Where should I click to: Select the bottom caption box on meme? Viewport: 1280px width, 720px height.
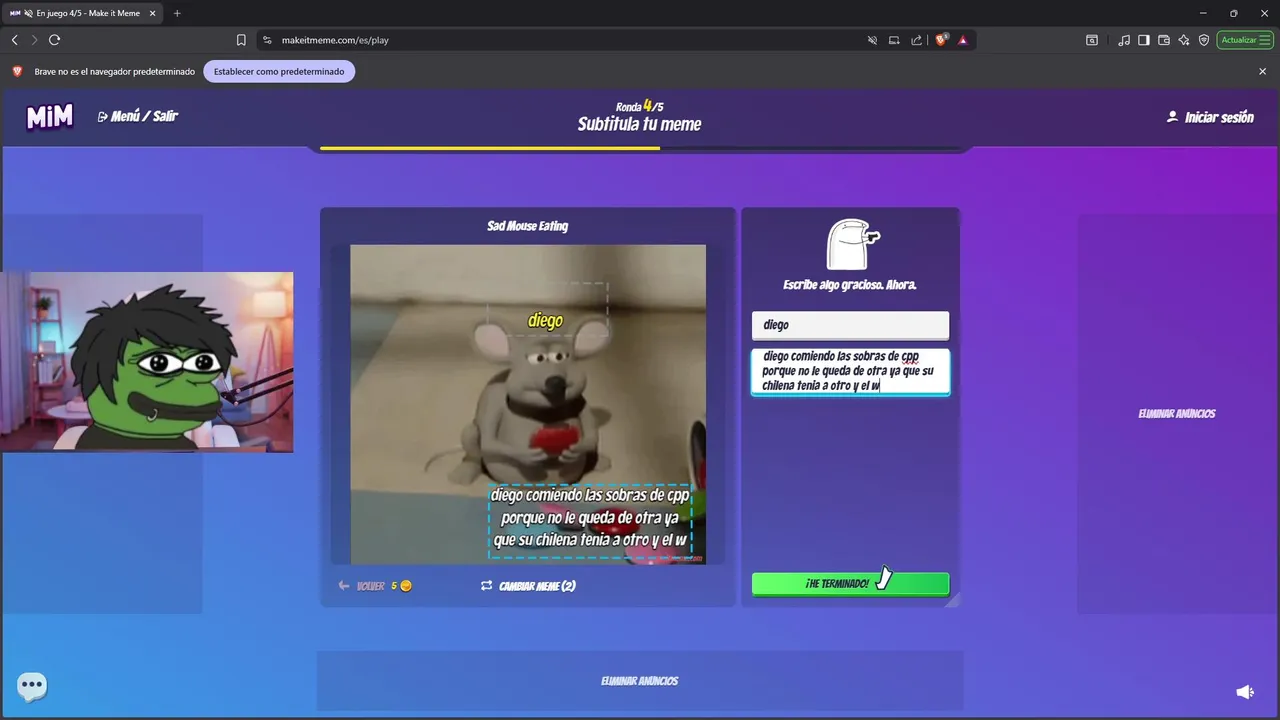pos(590,521)
